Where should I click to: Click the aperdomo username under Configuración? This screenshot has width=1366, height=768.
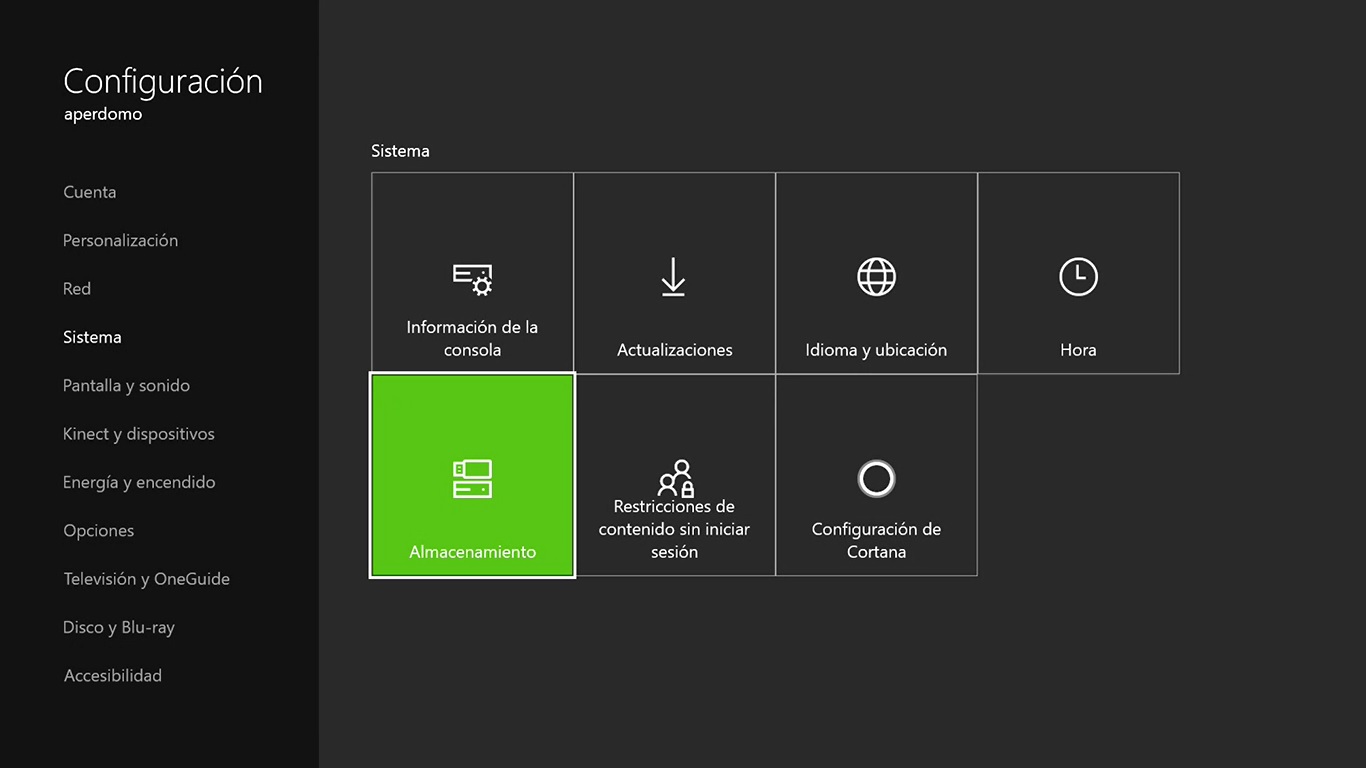[103, 114]
